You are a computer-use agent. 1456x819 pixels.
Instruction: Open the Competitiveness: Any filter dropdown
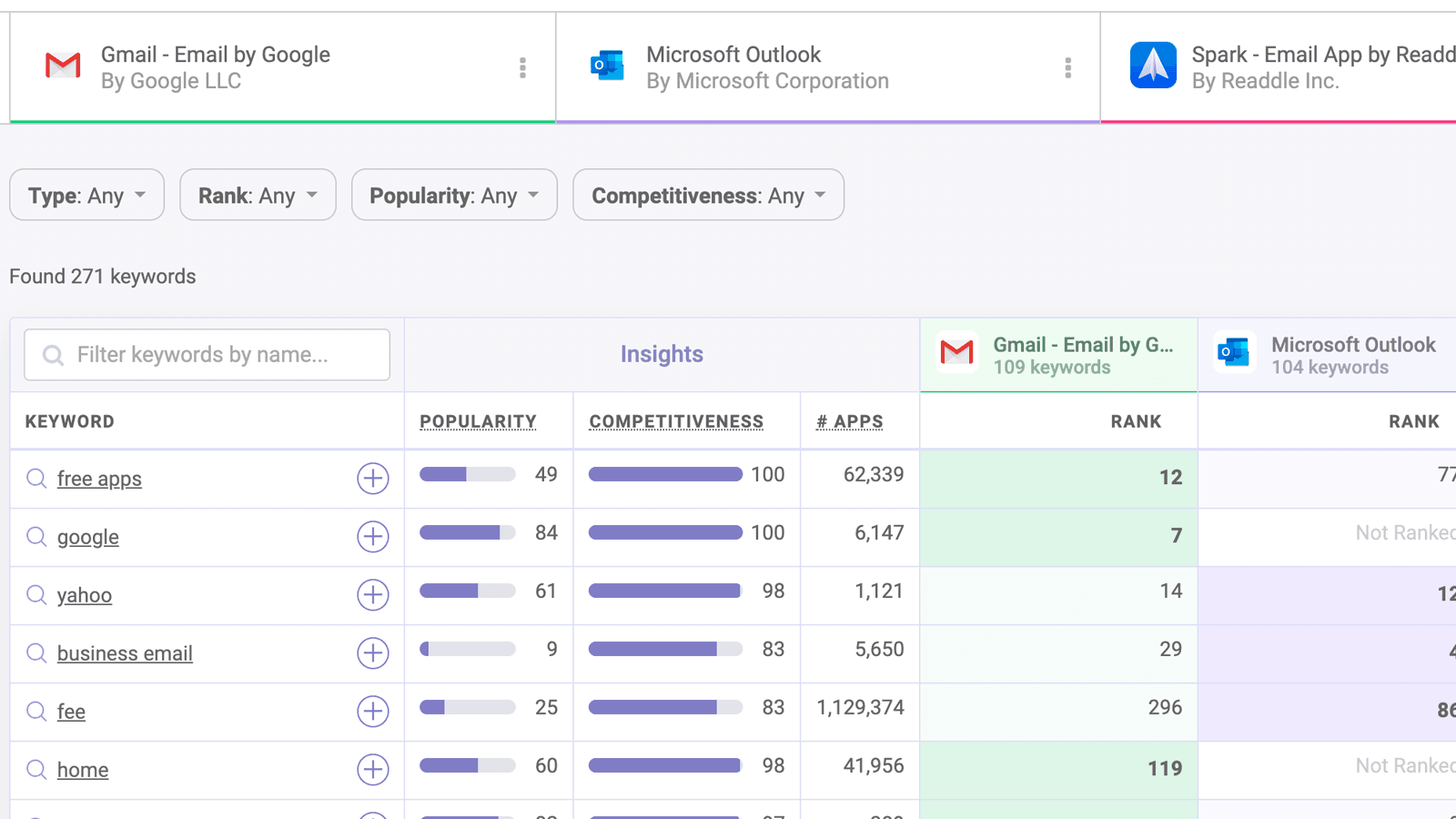709,195
